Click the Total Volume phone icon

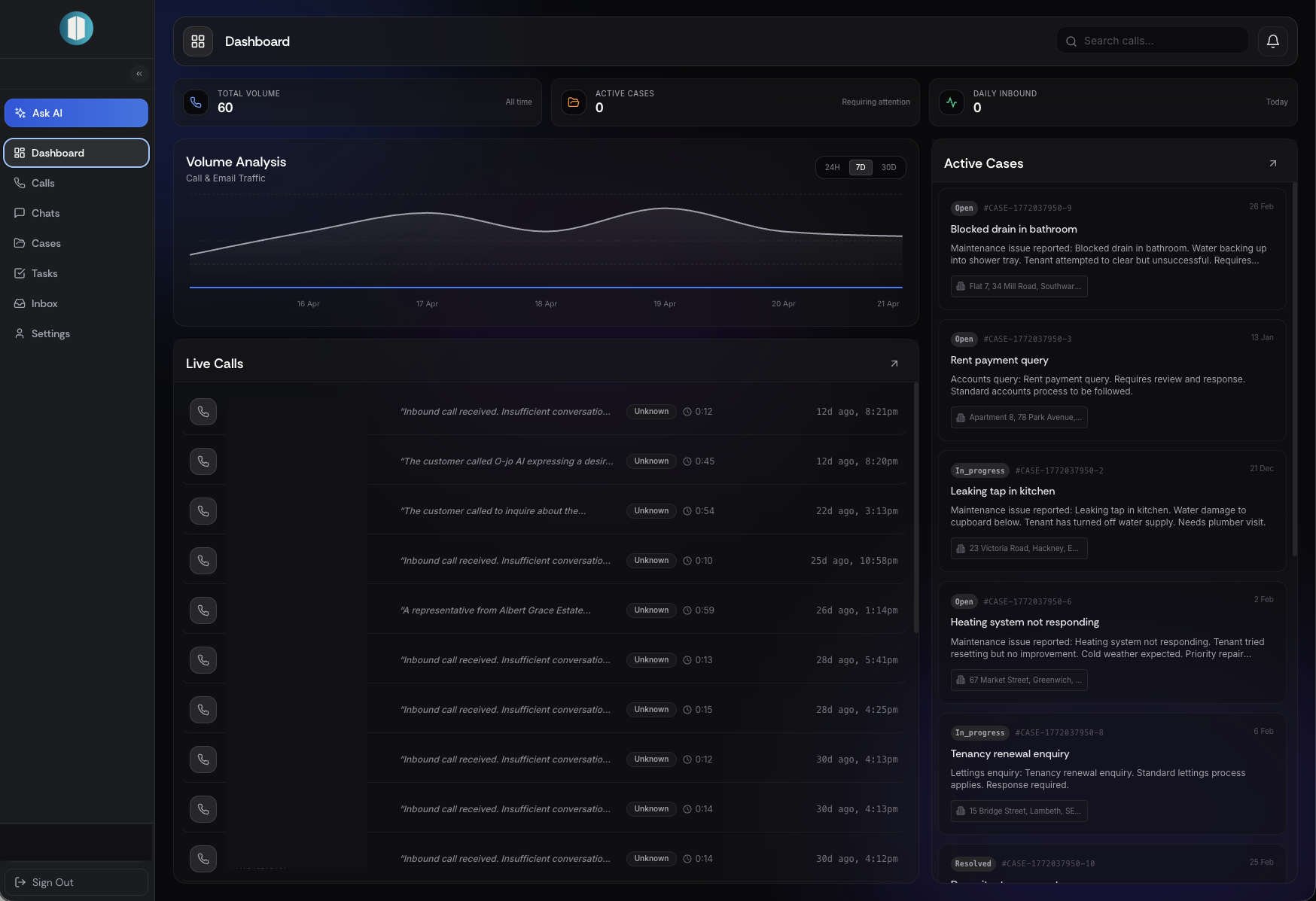(x=196, y=102)
